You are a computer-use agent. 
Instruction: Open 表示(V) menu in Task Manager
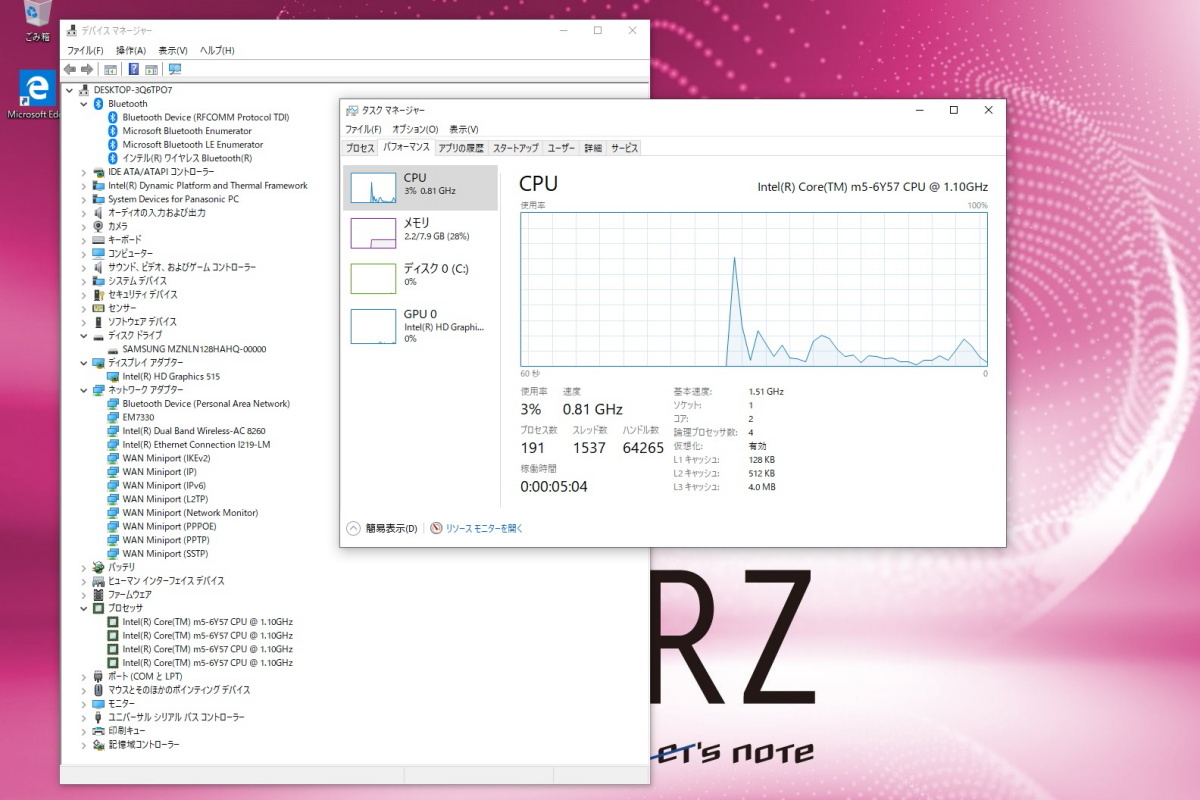pyautogui.click(x=464, y=129)
